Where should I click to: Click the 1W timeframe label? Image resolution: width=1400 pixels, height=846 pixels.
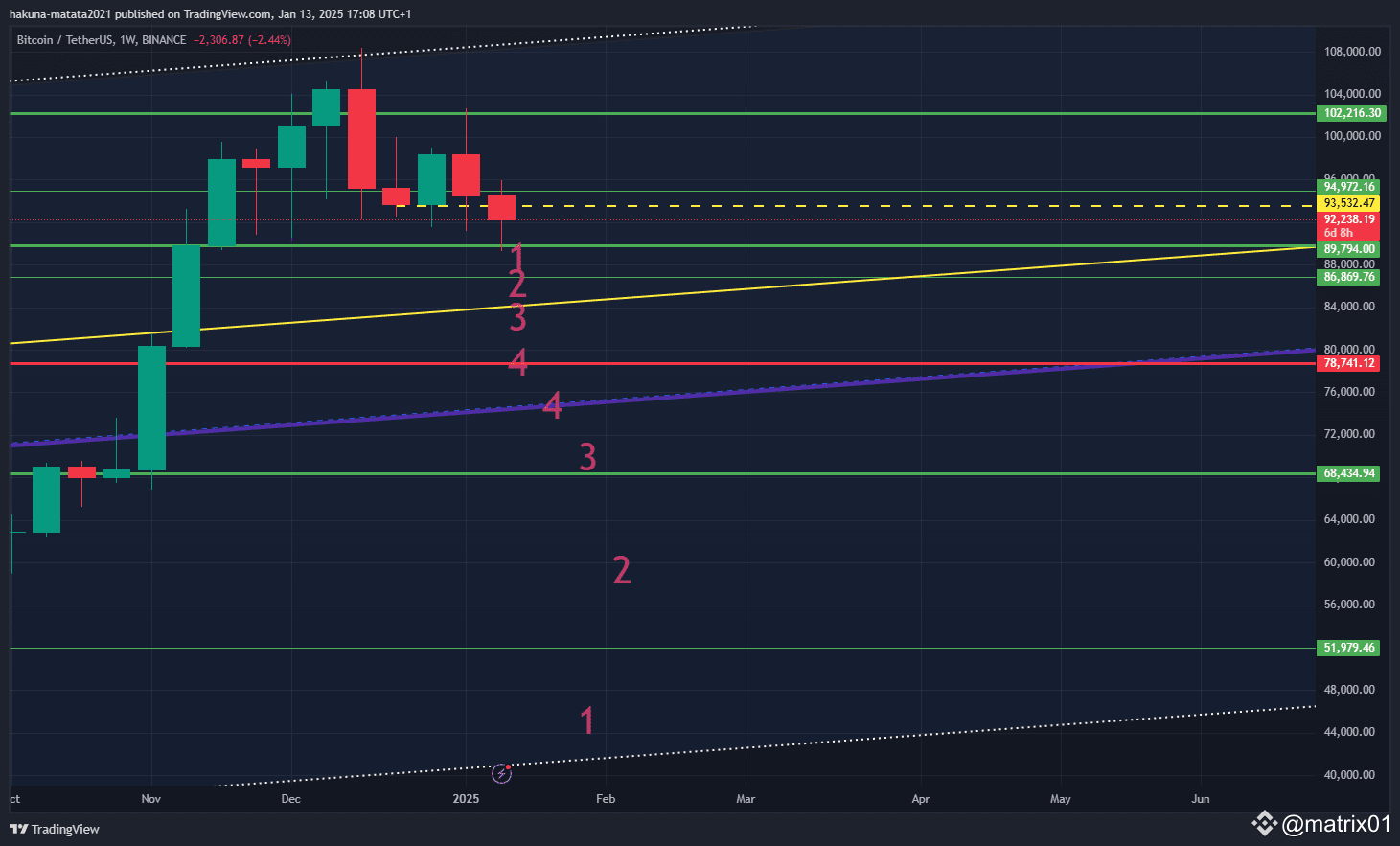click(127, 39)
